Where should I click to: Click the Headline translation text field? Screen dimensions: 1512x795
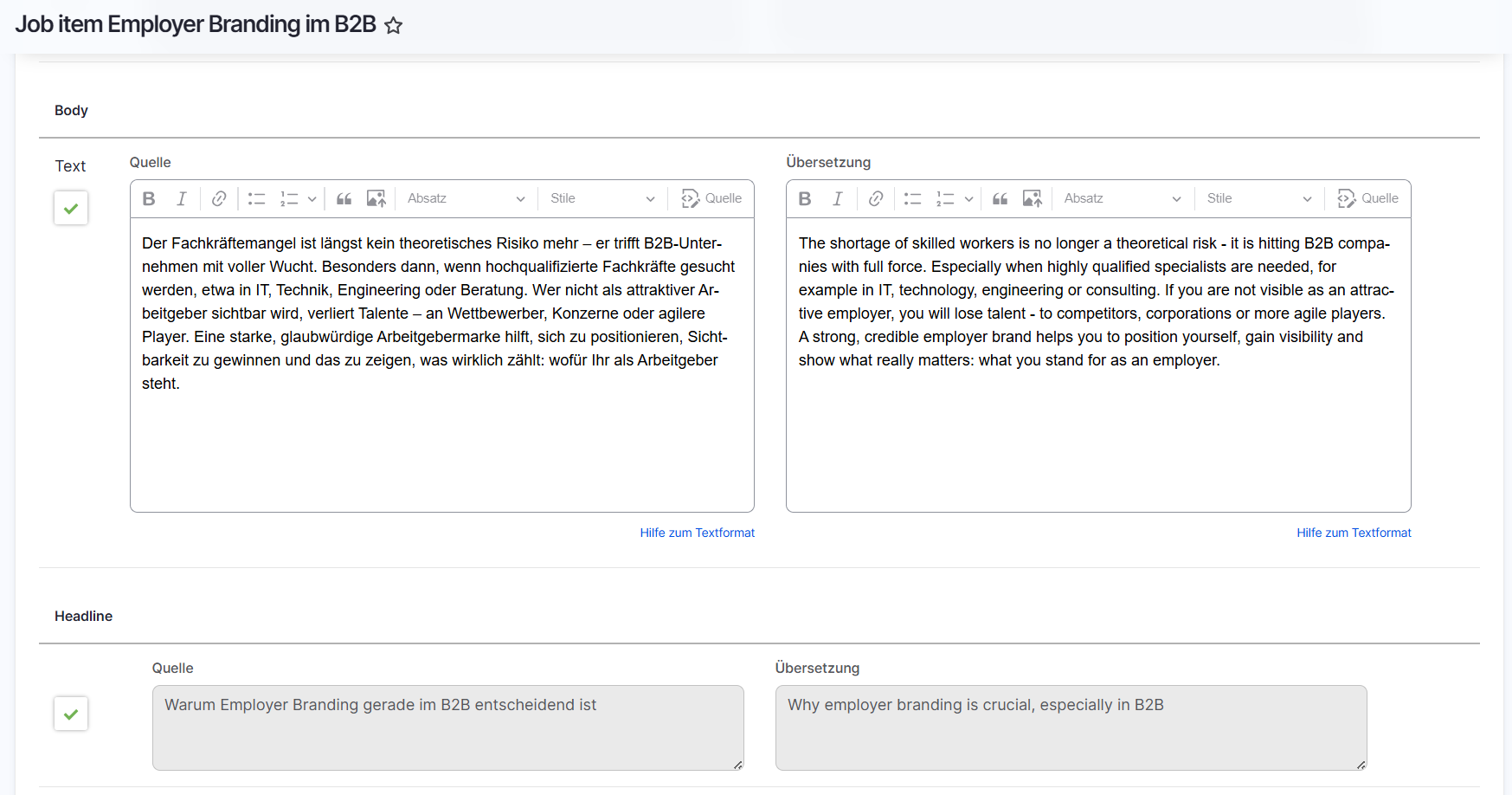(x=1071, y=727)
